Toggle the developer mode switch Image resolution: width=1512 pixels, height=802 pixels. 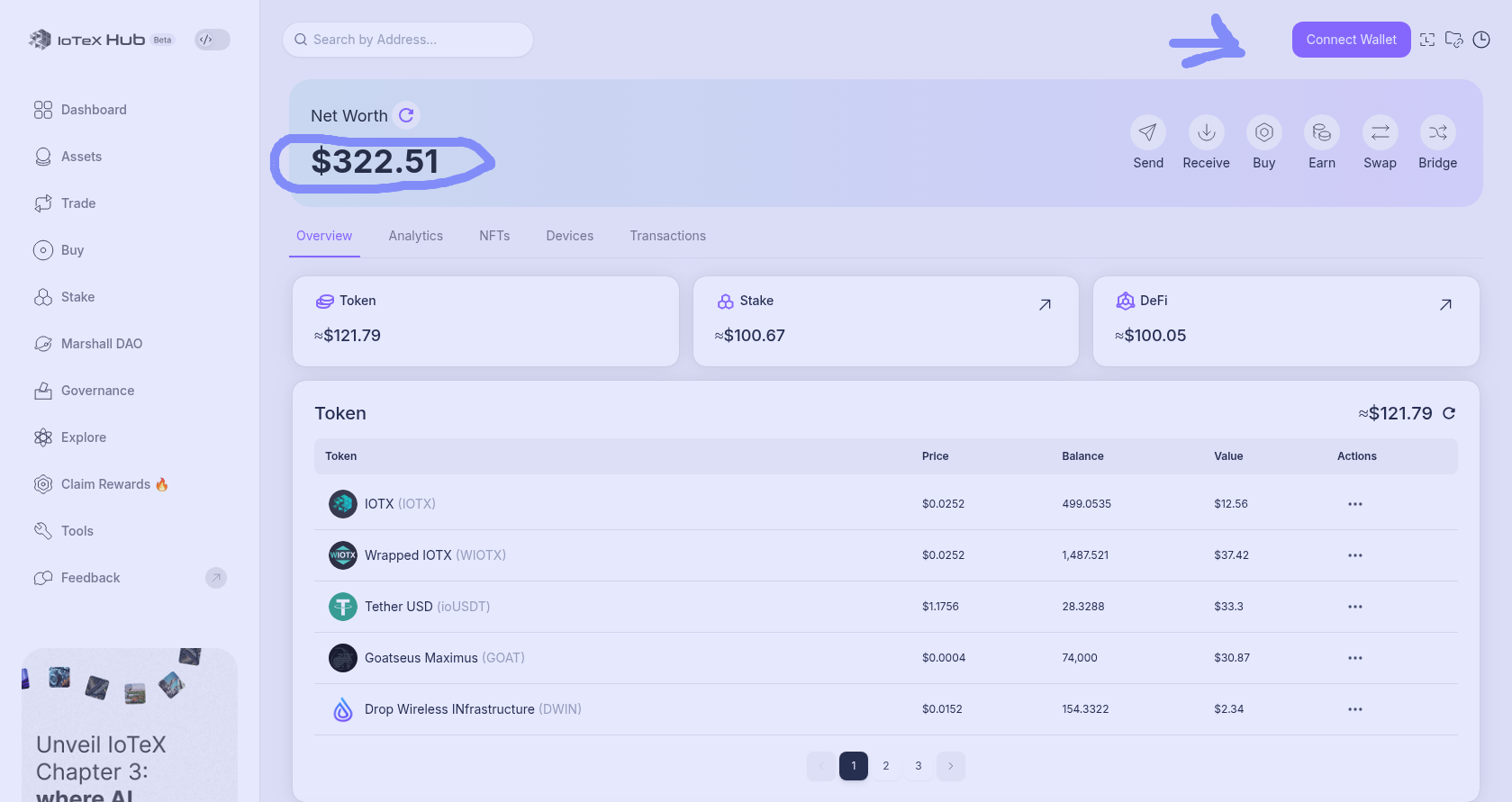point(213,40)
